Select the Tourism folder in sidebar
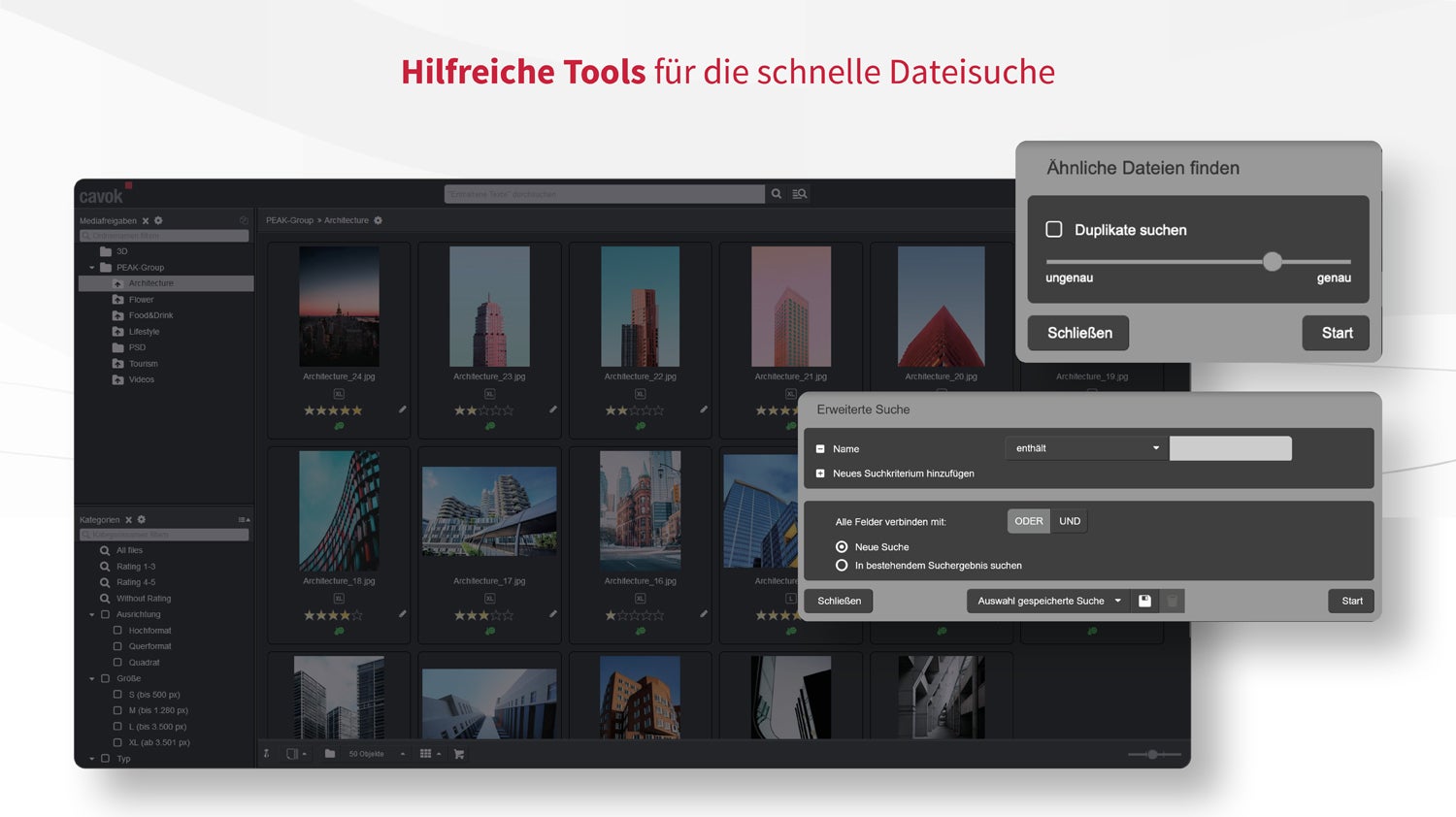1456x817 pixels. point(142,363)
